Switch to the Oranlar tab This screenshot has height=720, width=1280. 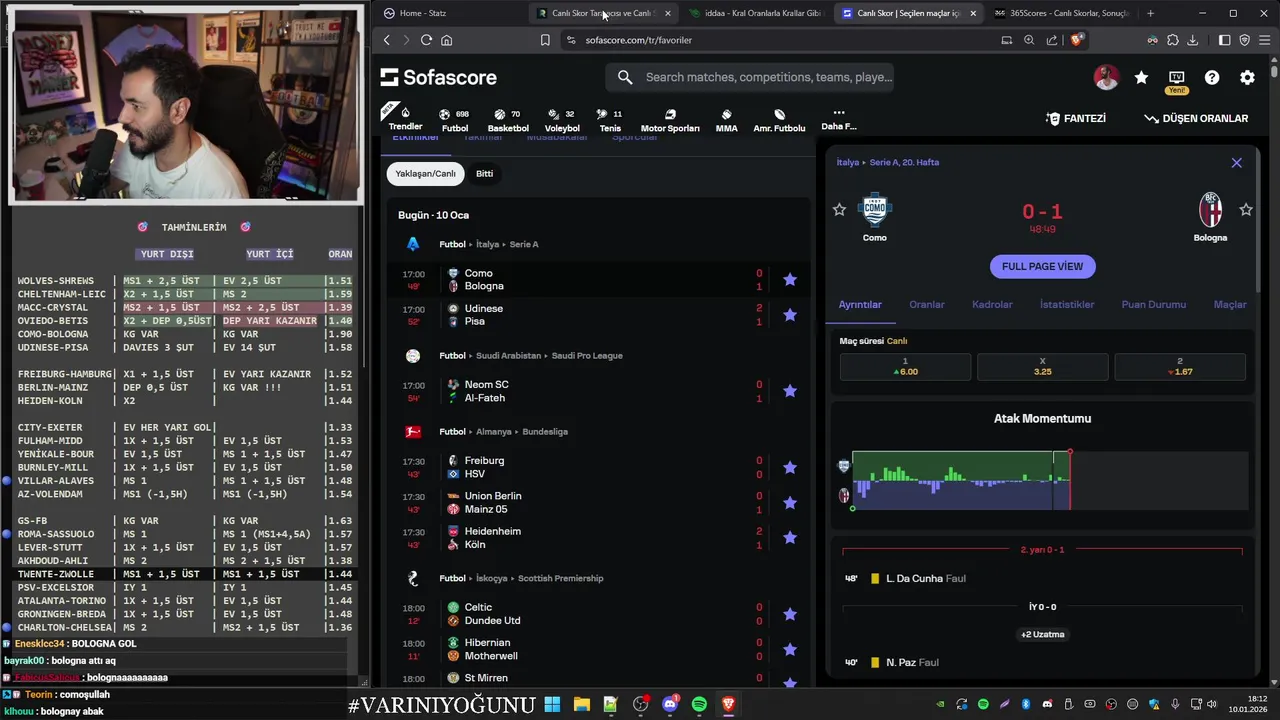(927, 304)
